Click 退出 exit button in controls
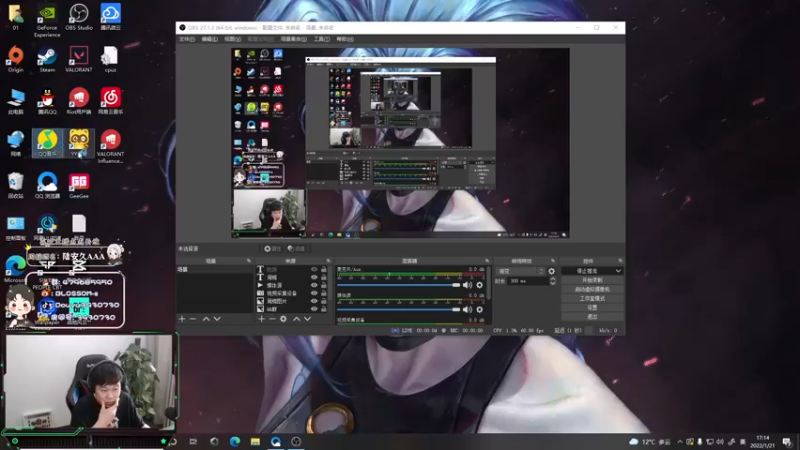This screenshot has height=450, width=800. pyautogui.click(x=592, y=317)
